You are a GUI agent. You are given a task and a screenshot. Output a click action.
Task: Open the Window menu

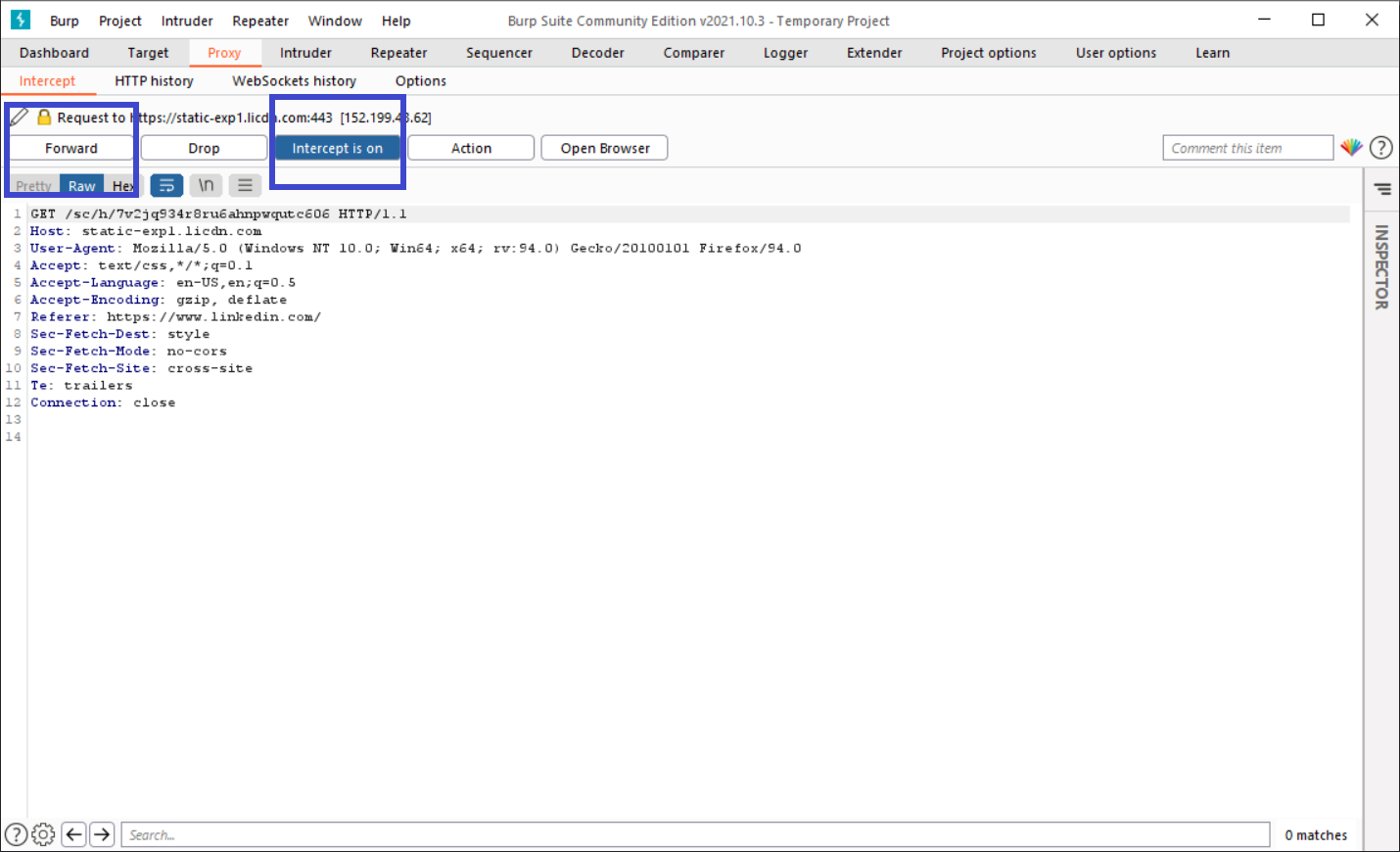click(x=335, y=21)
